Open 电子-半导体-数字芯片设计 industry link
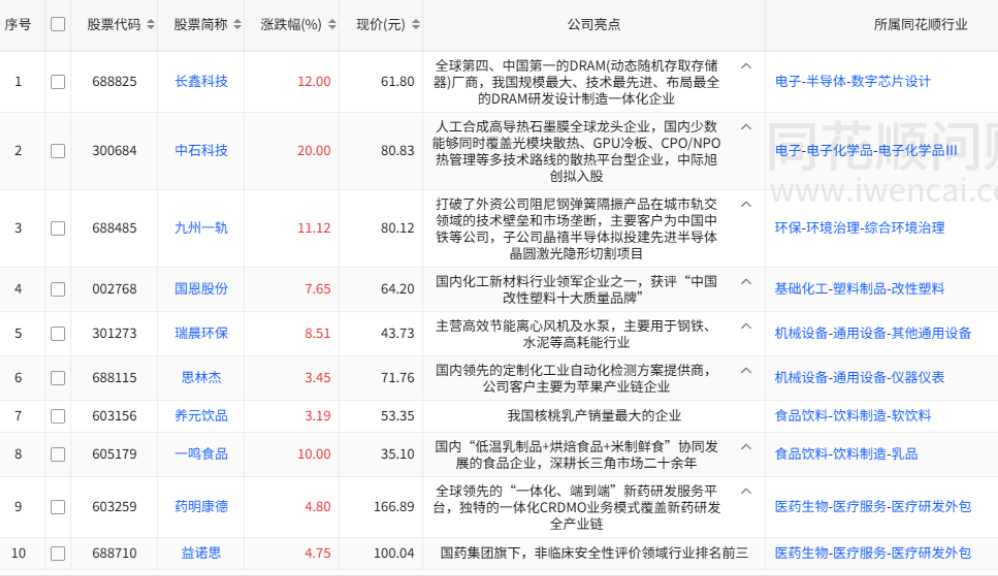Viewport: 998px width, 576px height. 852,81
